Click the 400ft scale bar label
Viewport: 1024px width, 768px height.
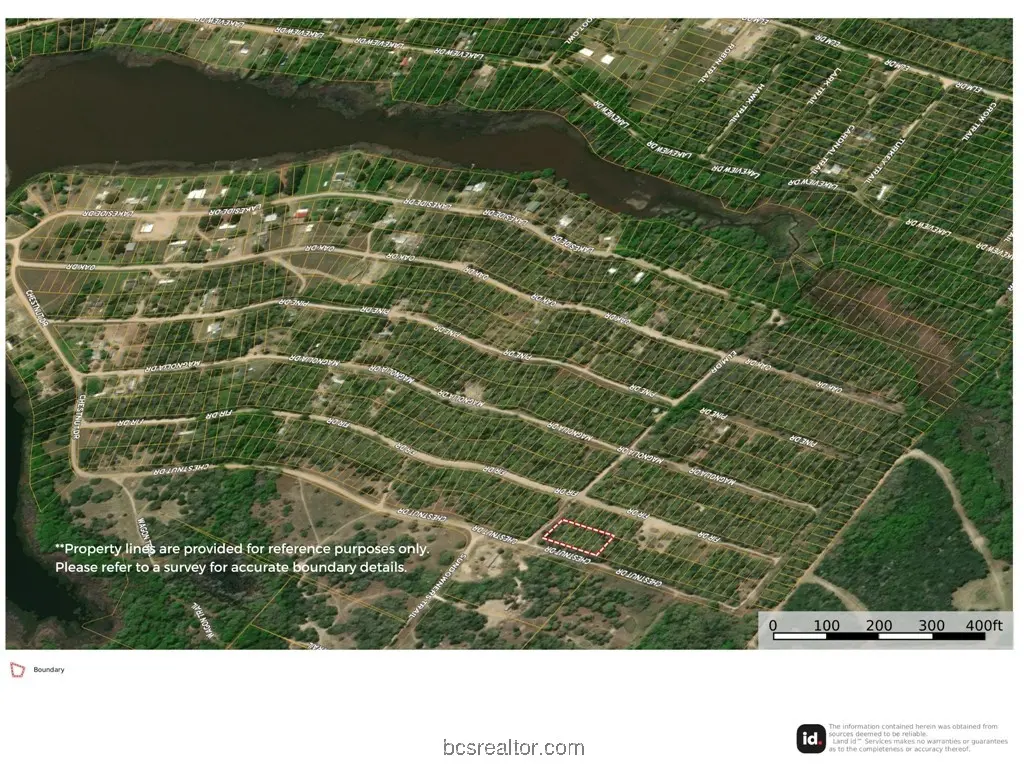tap(984, 625)
